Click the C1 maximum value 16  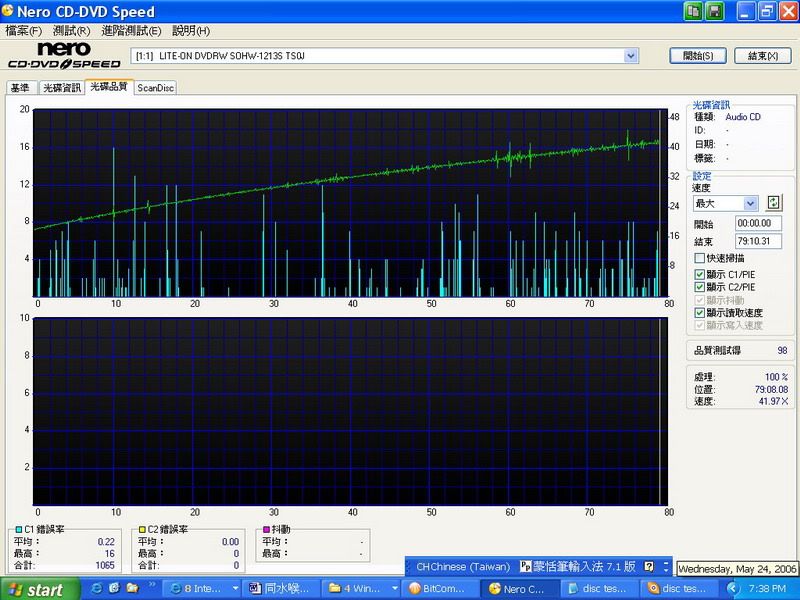coord(110,554)
